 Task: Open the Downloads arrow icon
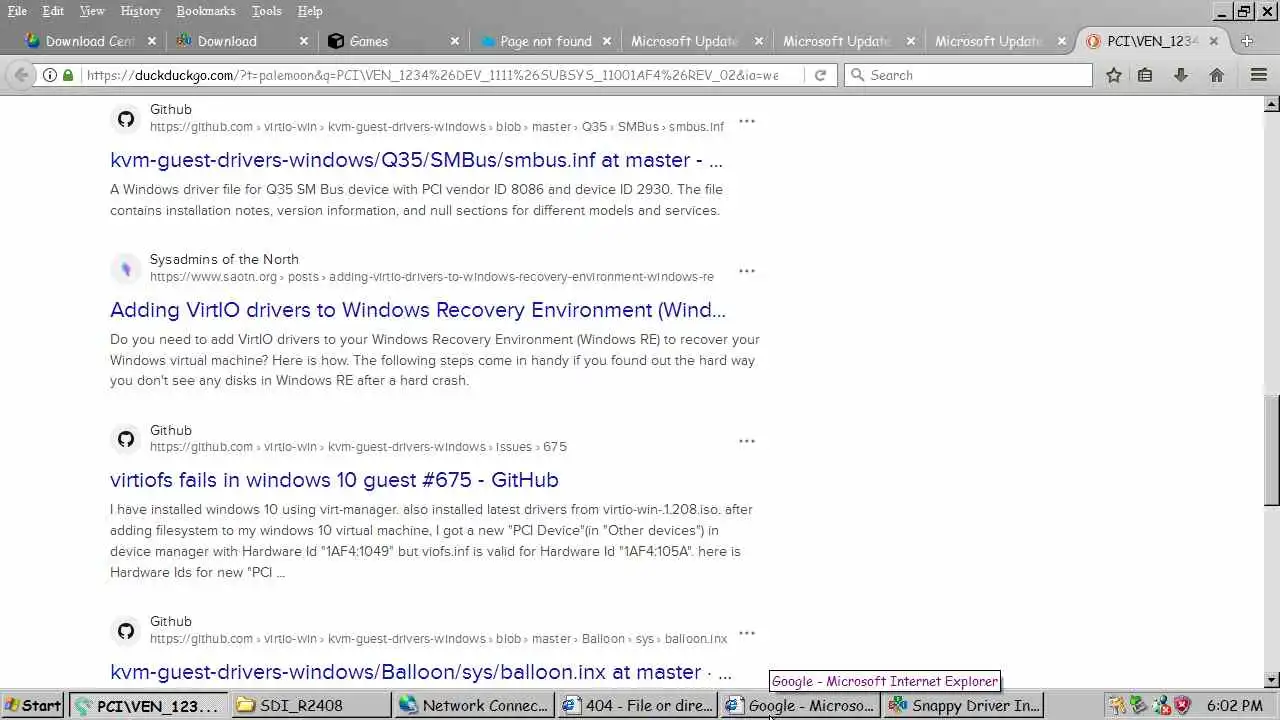[1181, 75]
